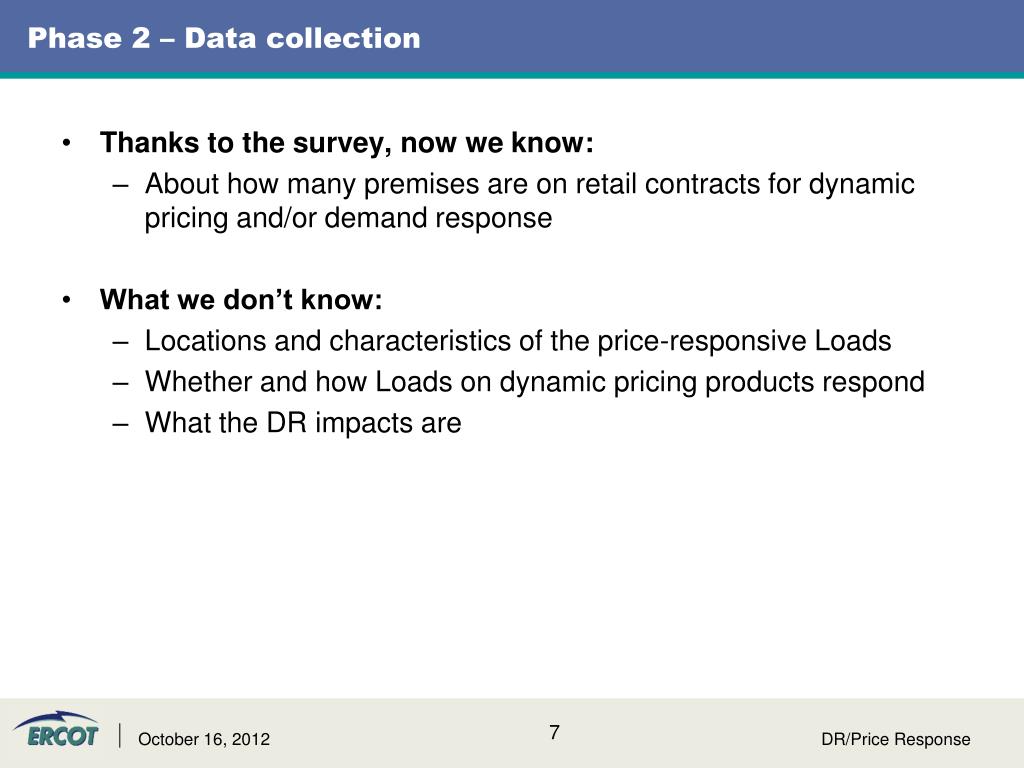
Task: Click the slide page number 7
Action: coord(554,732)
